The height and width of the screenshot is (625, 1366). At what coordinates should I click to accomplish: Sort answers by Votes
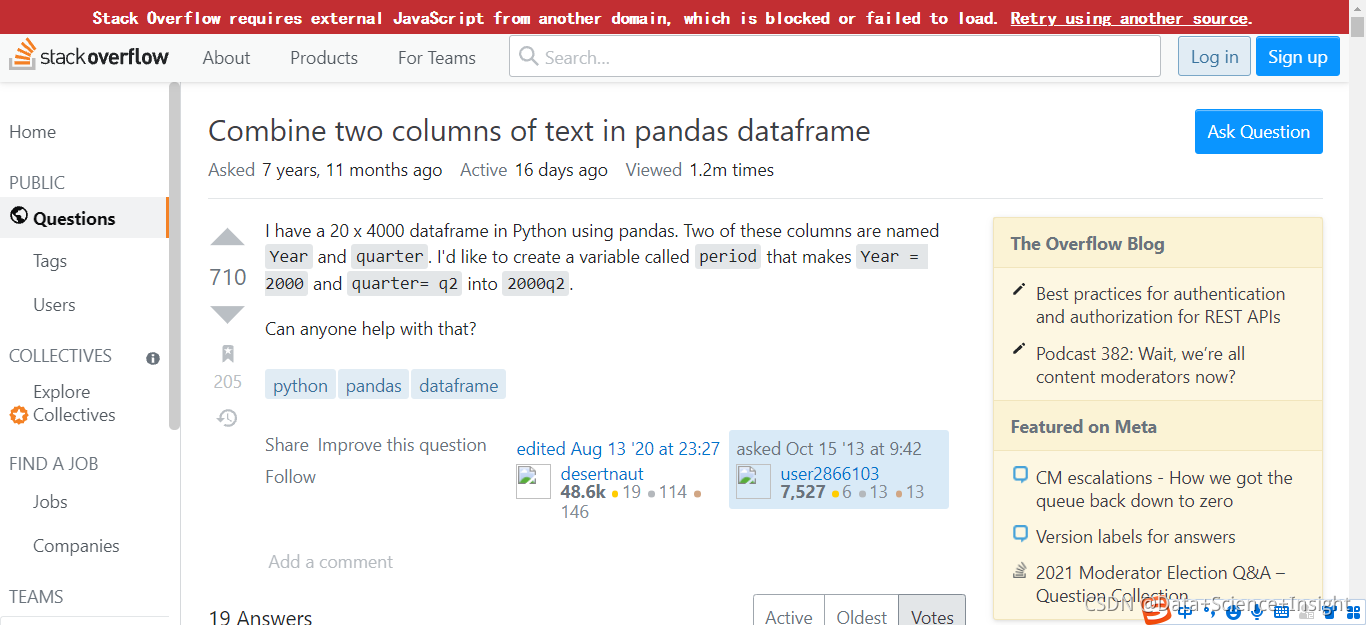[x=931, y=617]
